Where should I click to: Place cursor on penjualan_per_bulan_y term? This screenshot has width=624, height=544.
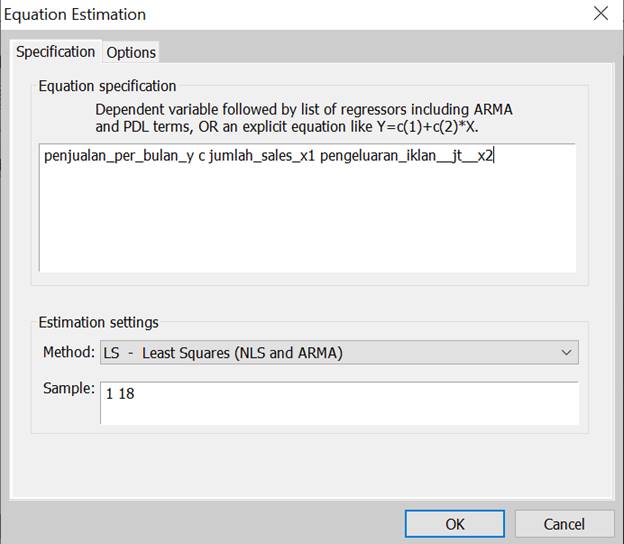(x=118, y=156)
